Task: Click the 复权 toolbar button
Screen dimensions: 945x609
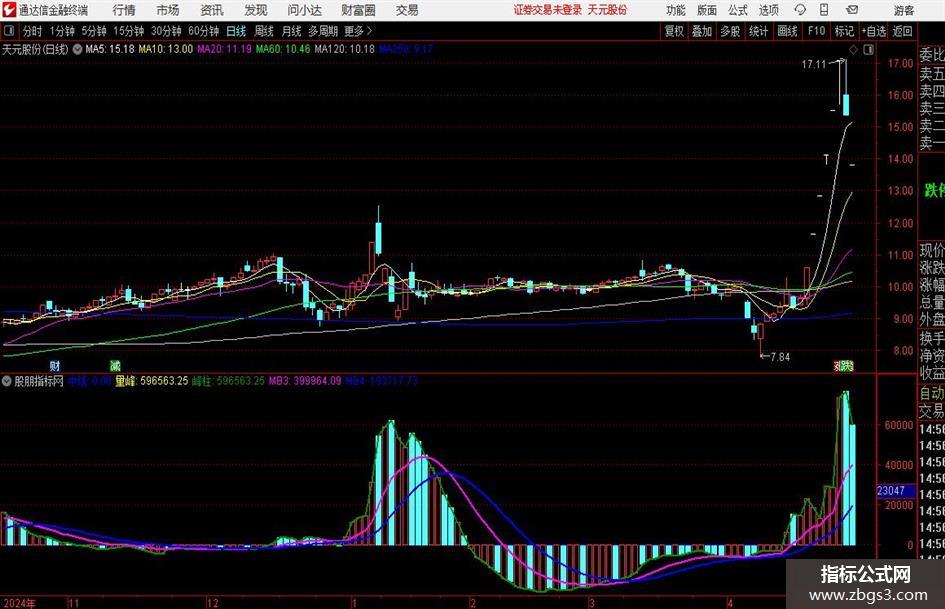Action: [674, 31]
